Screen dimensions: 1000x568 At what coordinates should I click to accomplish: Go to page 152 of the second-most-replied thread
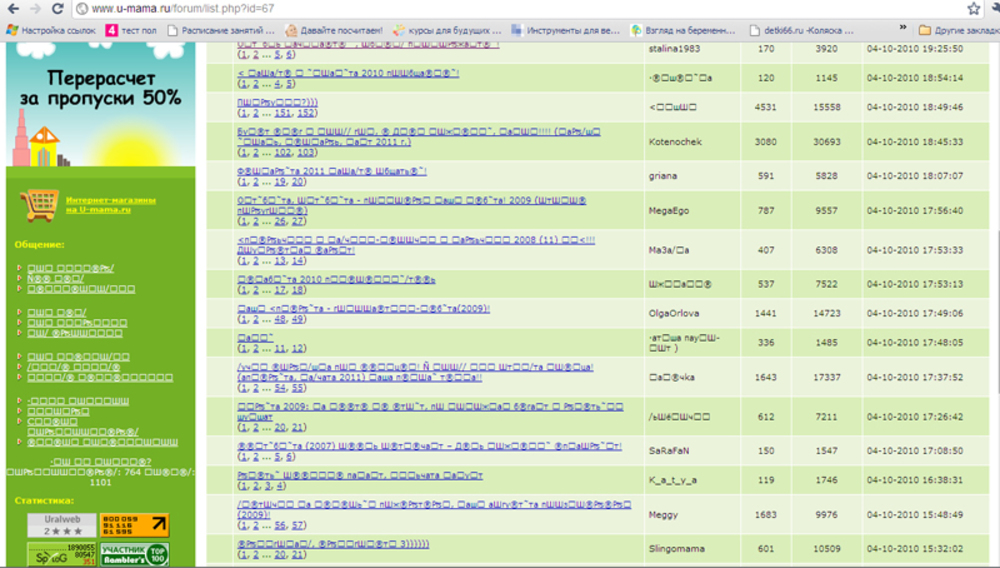pos(307,113)
